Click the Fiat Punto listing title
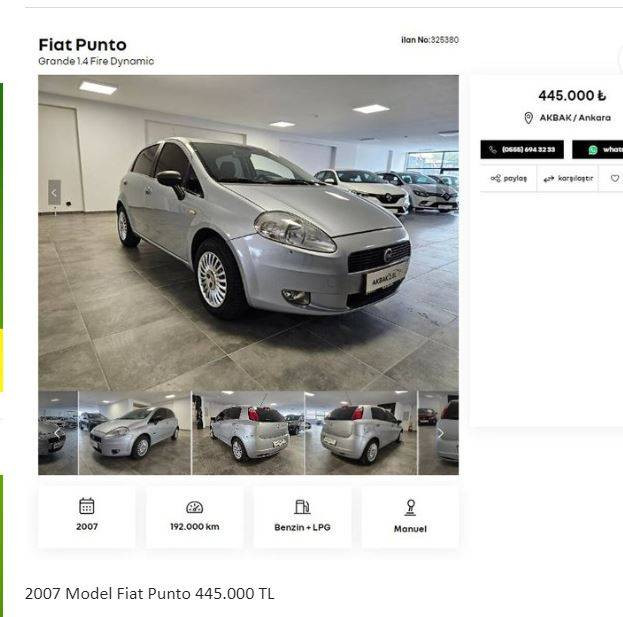This screenshot has width=623, height=617. click(x=83, y=45)
